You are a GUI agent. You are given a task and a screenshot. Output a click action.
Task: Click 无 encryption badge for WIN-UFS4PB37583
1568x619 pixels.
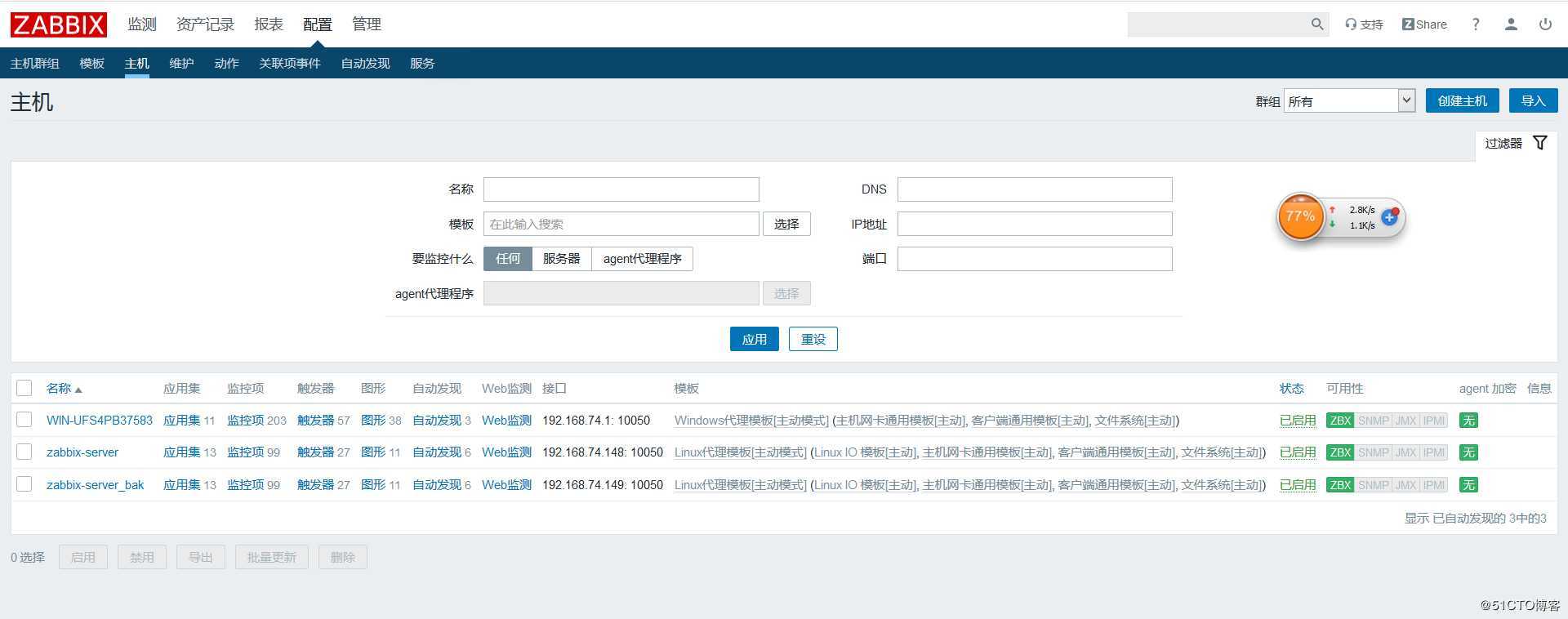coord(1468,421)
